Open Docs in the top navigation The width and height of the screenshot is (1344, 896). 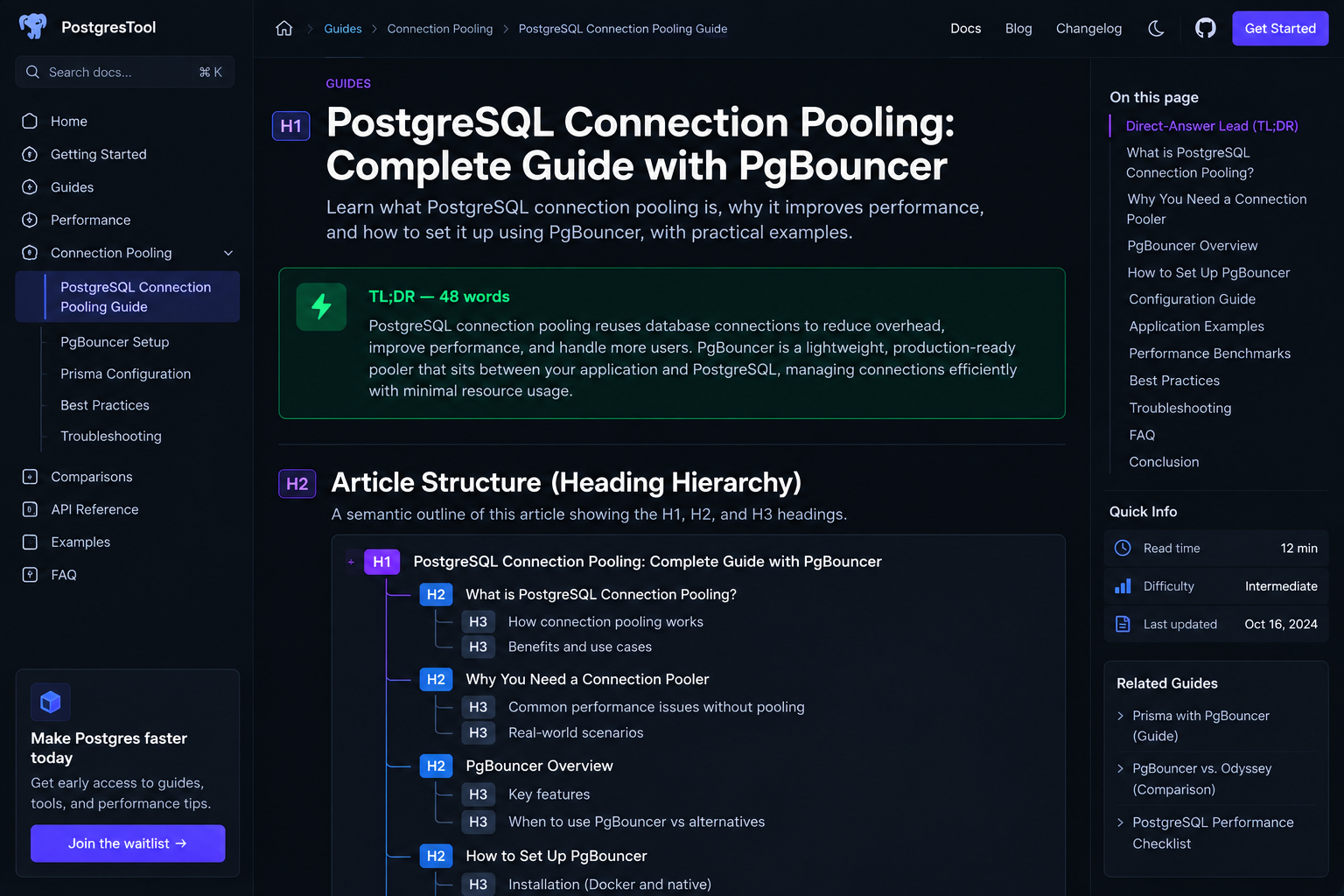pos(966,28)
